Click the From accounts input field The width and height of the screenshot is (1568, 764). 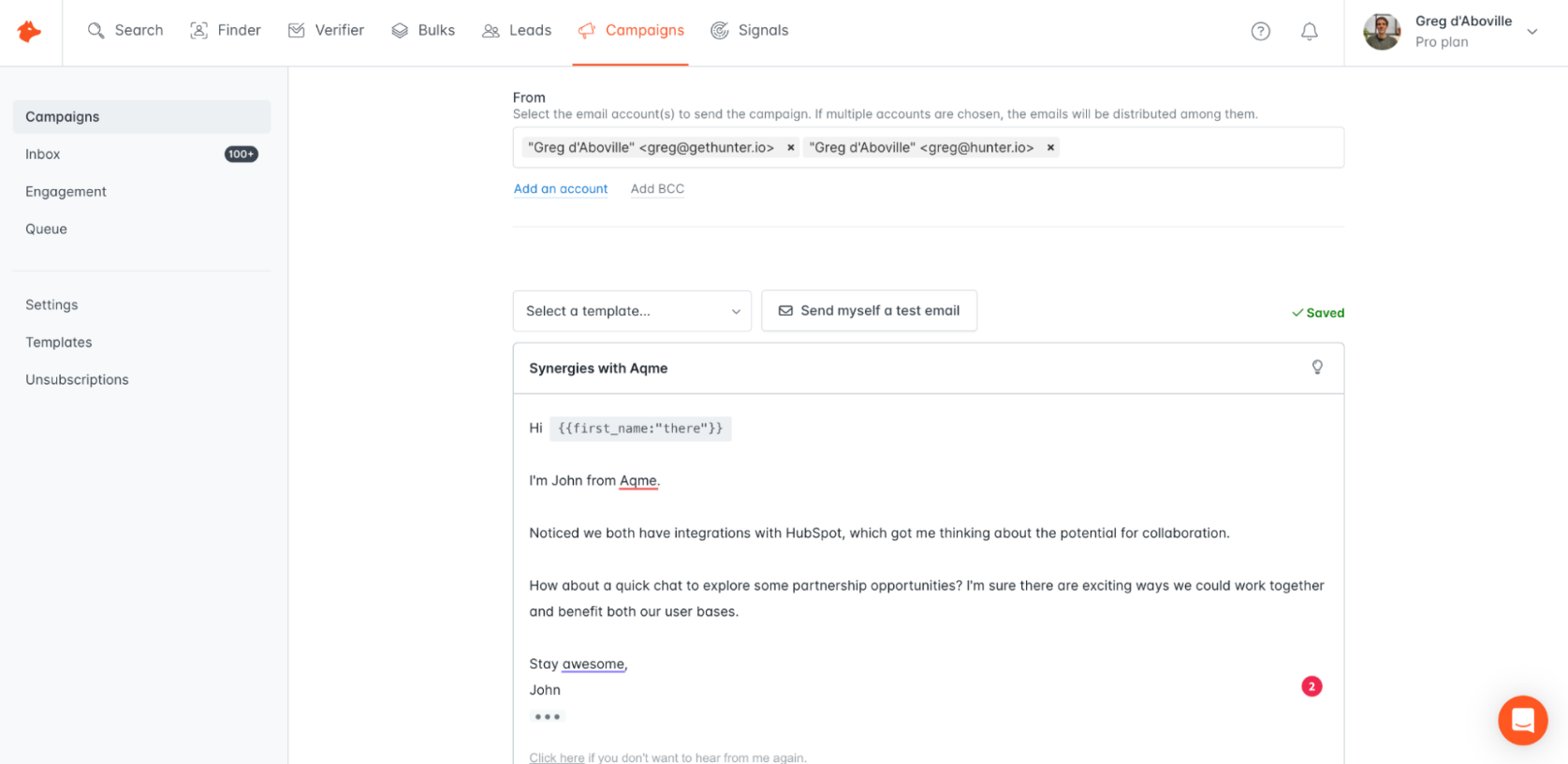point(929,148)
